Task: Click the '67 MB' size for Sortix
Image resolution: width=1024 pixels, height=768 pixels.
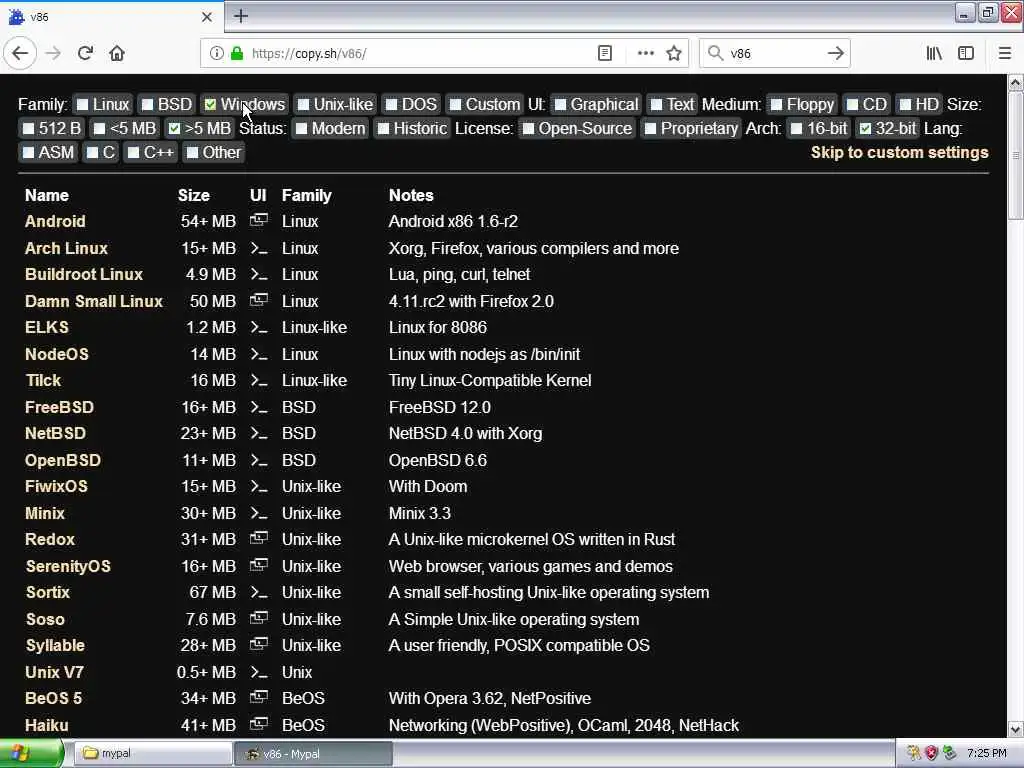Action: click(x=212, y=592)
